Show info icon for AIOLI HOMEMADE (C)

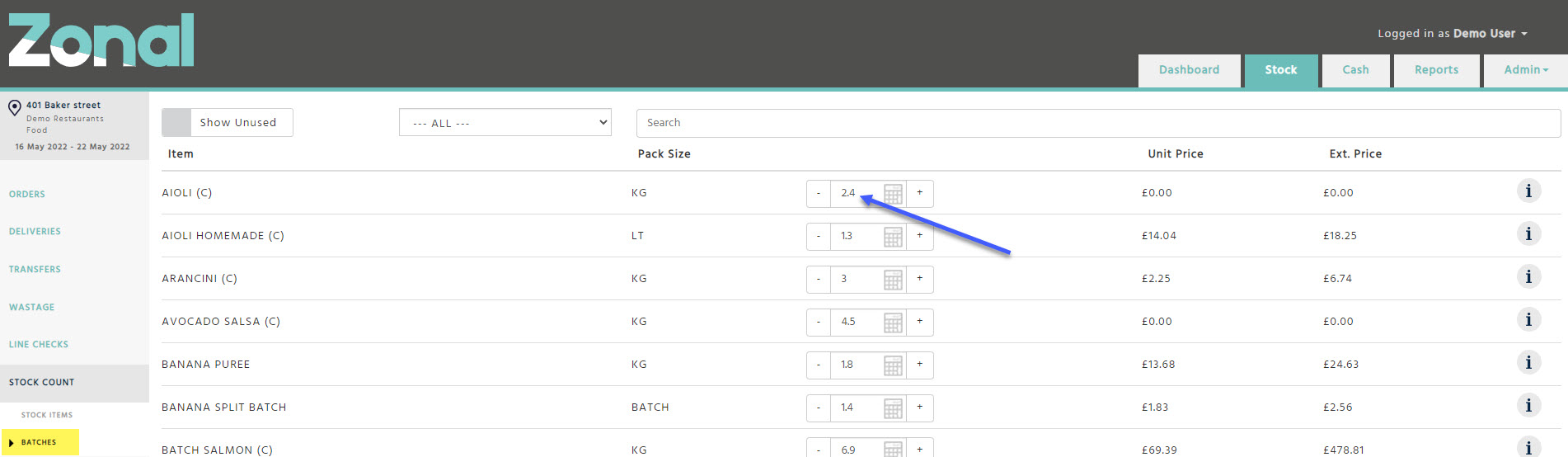click(1528, 234)
